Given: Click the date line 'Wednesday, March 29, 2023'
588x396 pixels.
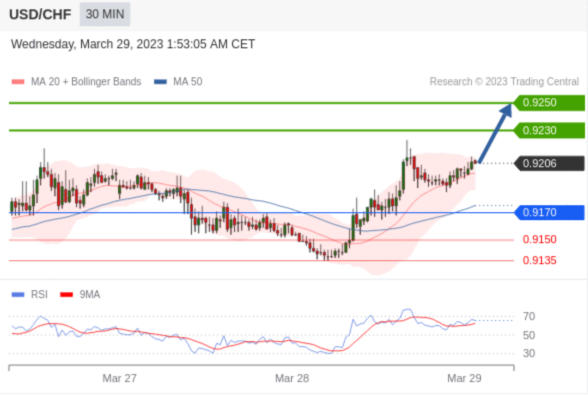Looking at the screenshot, I should (133, 44).
